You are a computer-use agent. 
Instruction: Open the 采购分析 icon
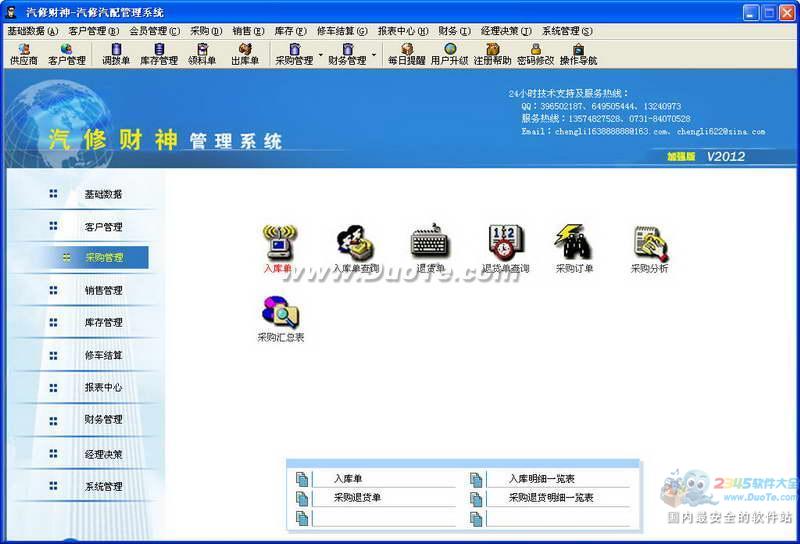(649, 243)
